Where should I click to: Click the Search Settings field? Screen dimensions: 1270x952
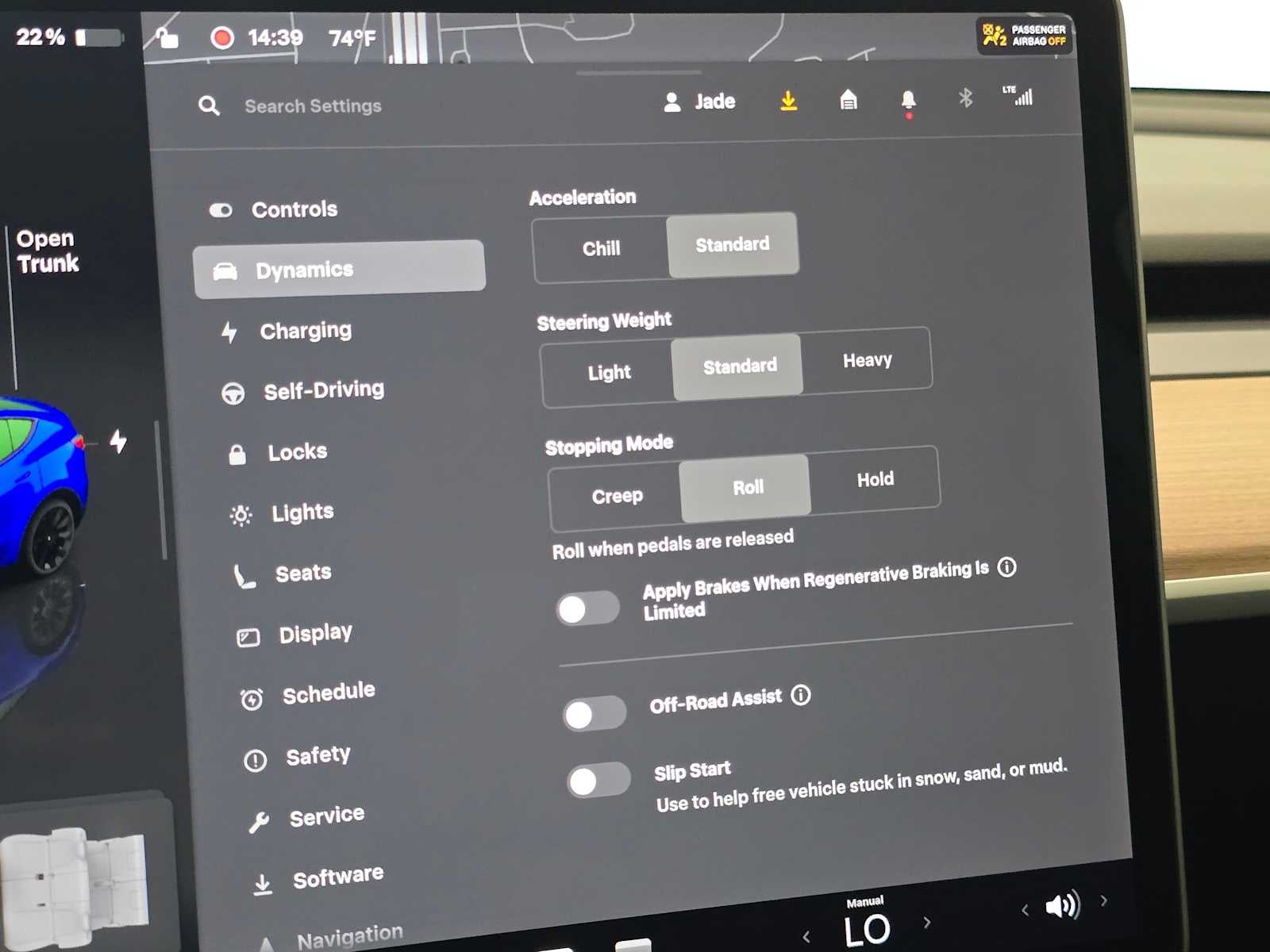(x=313, y=106)
